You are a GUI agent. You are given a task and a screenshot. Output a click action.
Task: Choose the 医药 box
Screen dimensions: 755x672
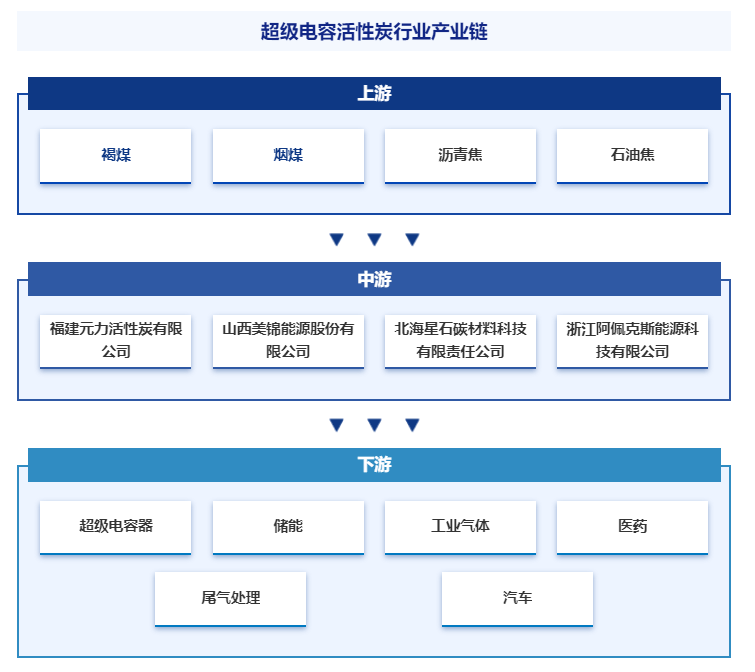tap(632, 526)
